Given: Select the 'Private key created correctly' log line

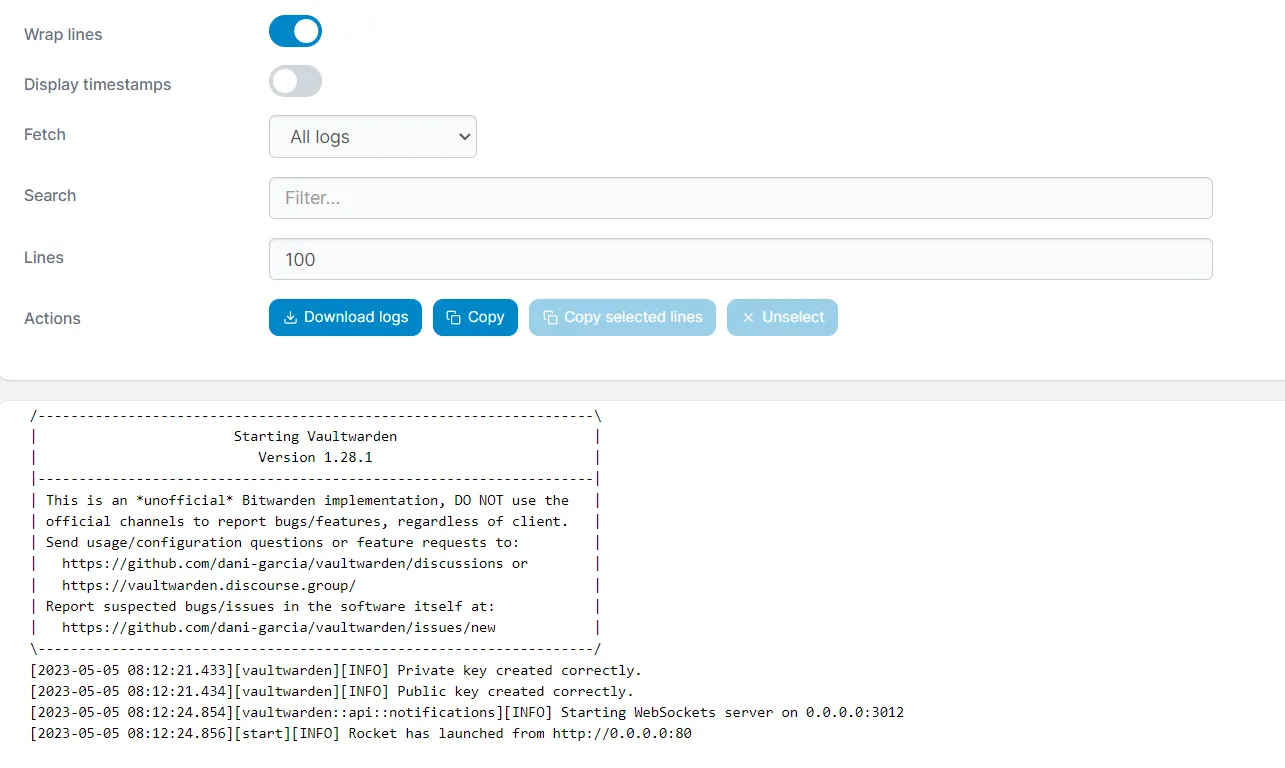Looking at the screenshot, I should pos(336,670).
